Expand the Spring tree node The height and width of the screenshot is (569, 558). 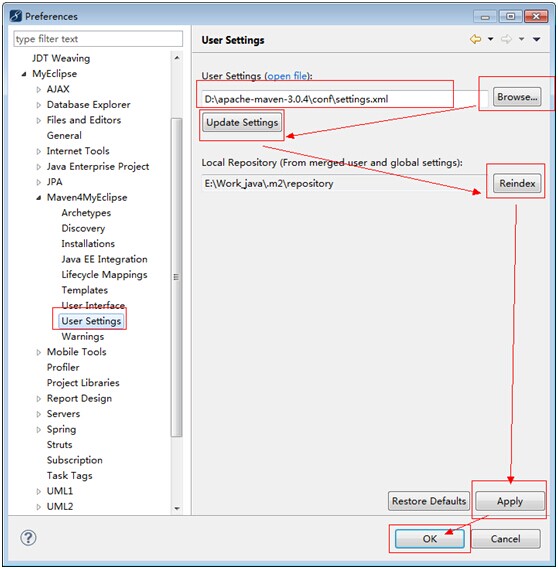(x=39, y=430)
